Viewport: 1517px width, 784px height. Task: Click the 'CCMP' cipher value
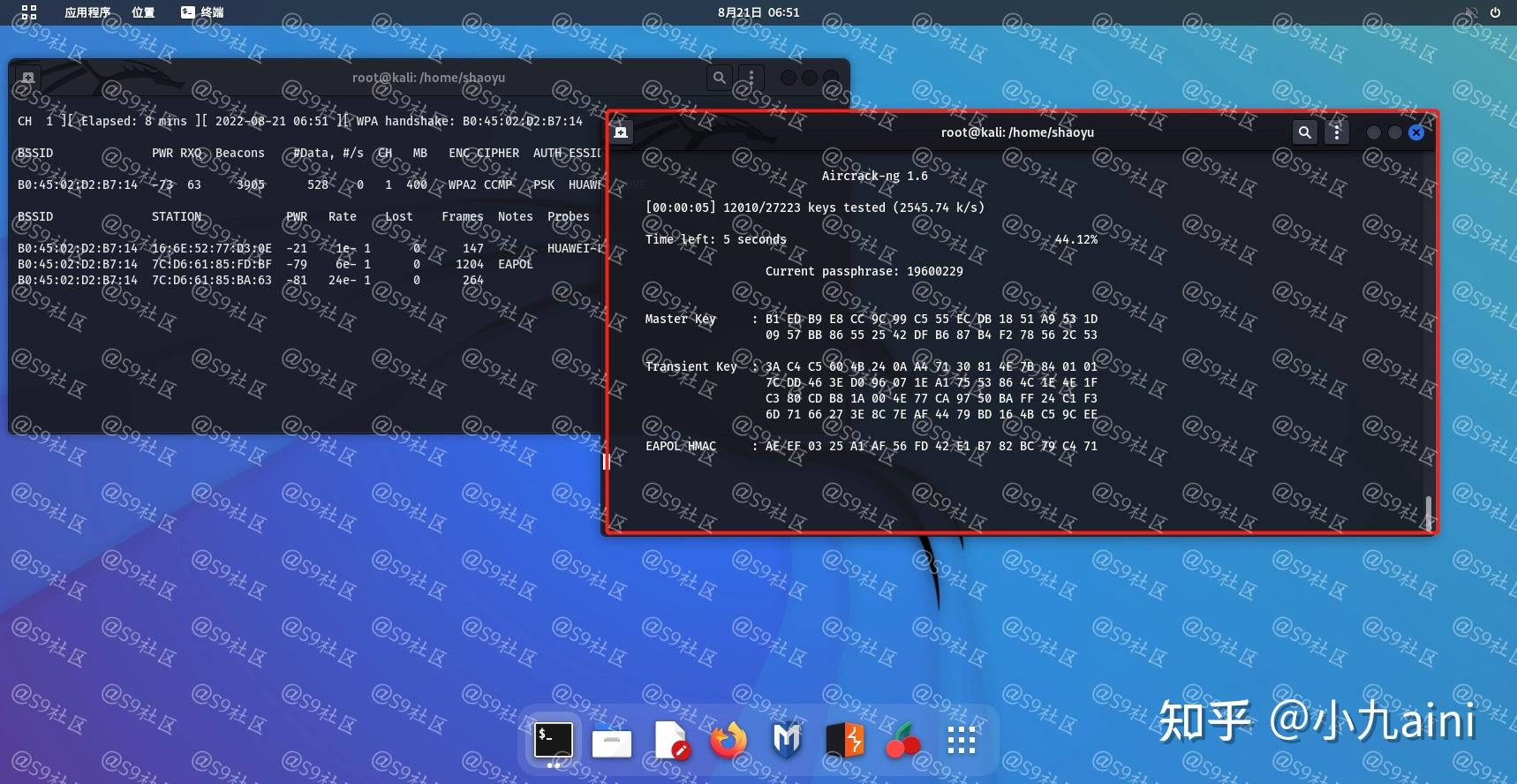[498, 185]
